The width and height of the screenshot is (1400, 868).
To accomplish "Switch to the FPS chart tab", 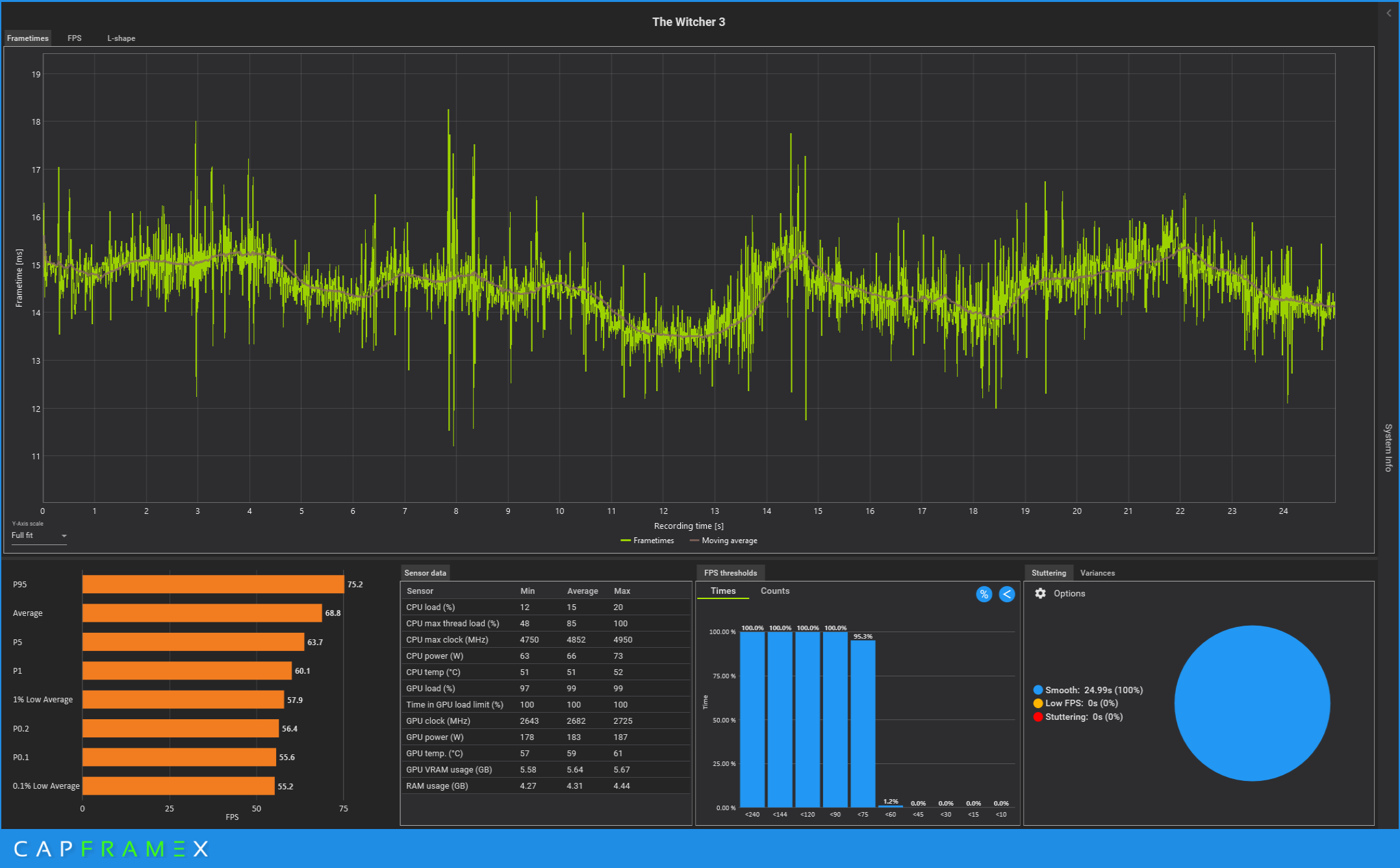I will pyautogui.click(x=75, y=38).
